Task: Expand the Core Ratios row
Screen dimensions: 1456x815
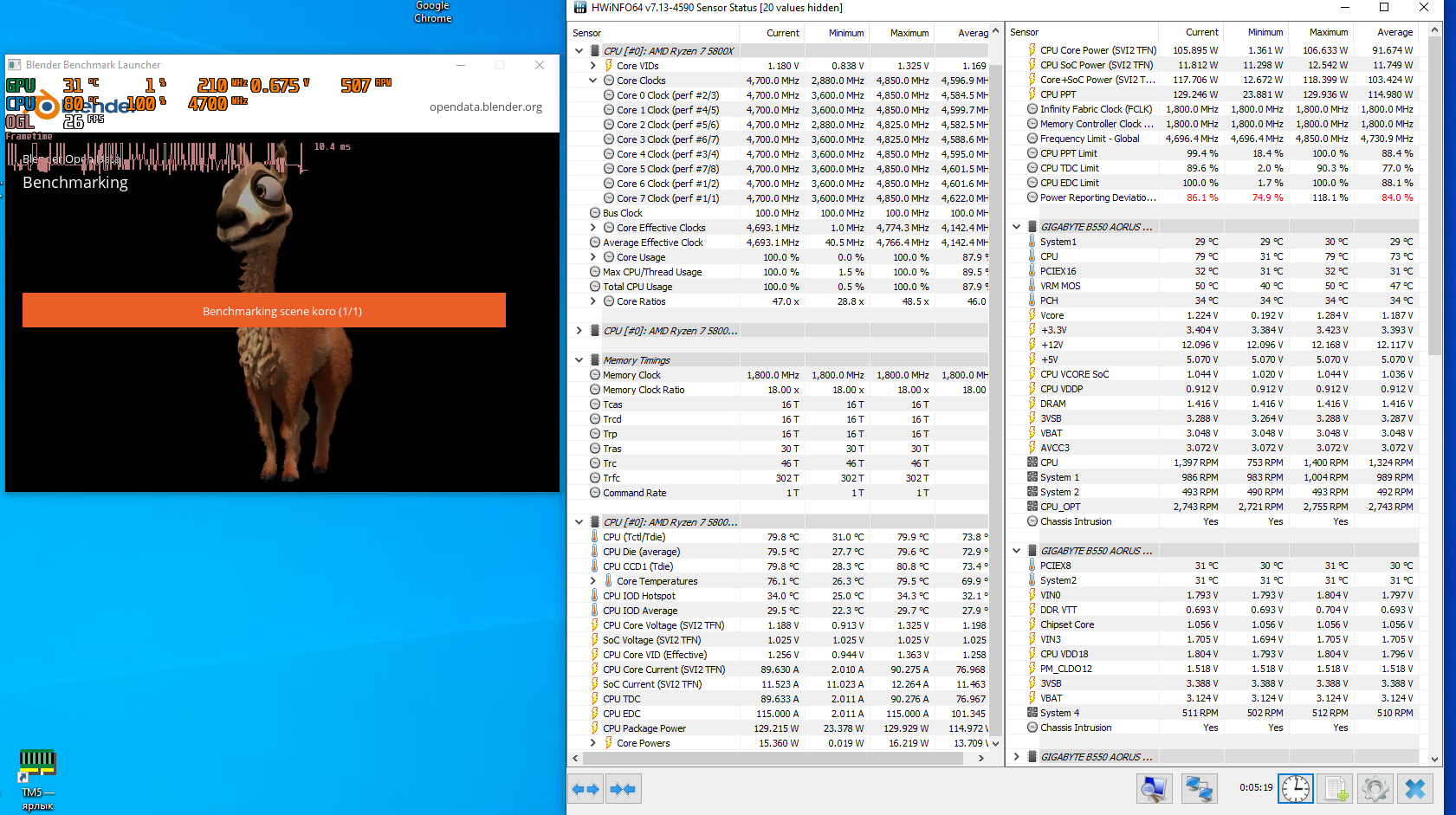Action: (x=593, y=301)
